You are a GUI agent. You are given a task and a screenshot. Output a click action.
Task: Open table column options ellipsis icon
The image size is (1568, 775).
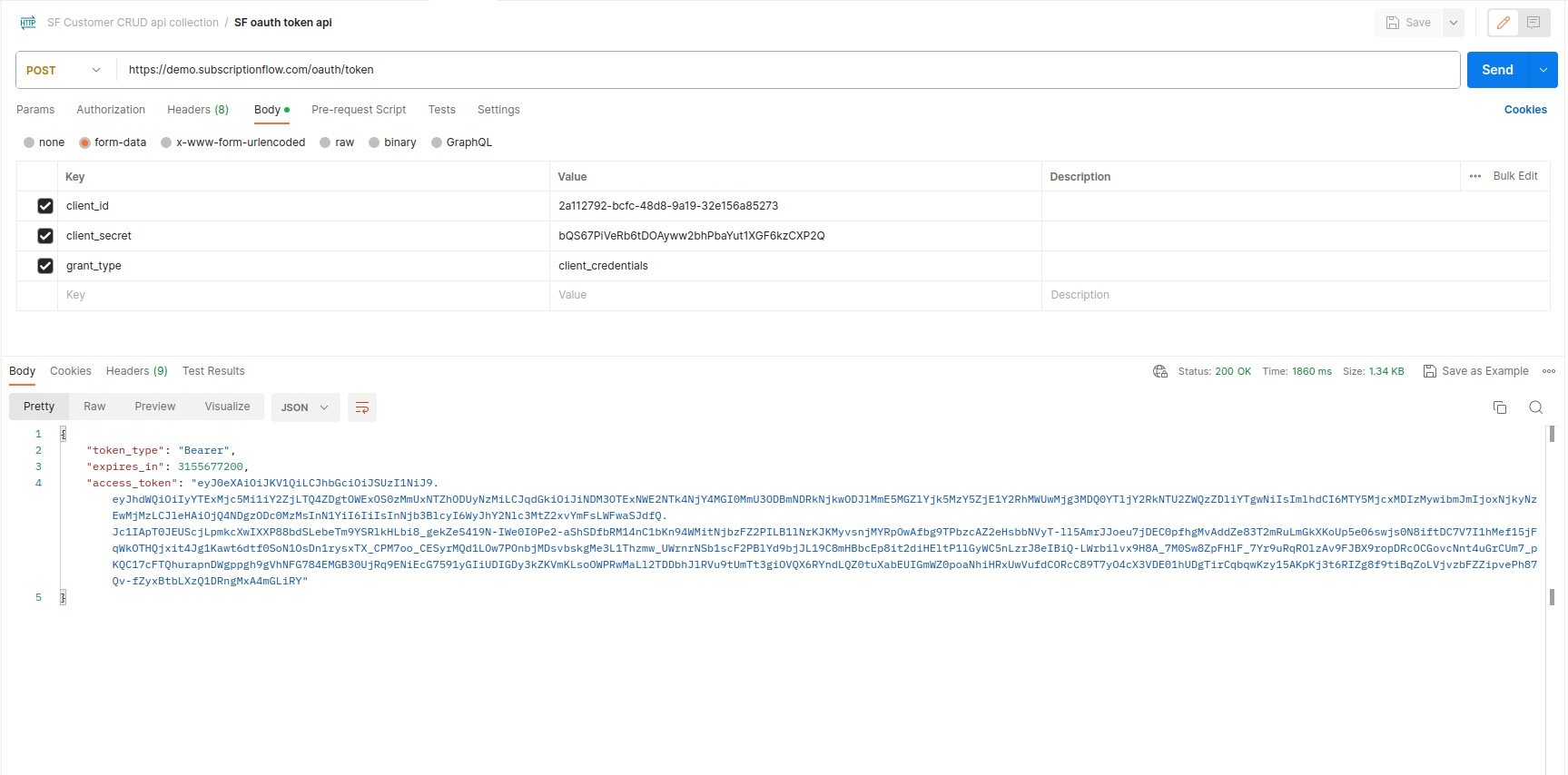(1475, 176)
